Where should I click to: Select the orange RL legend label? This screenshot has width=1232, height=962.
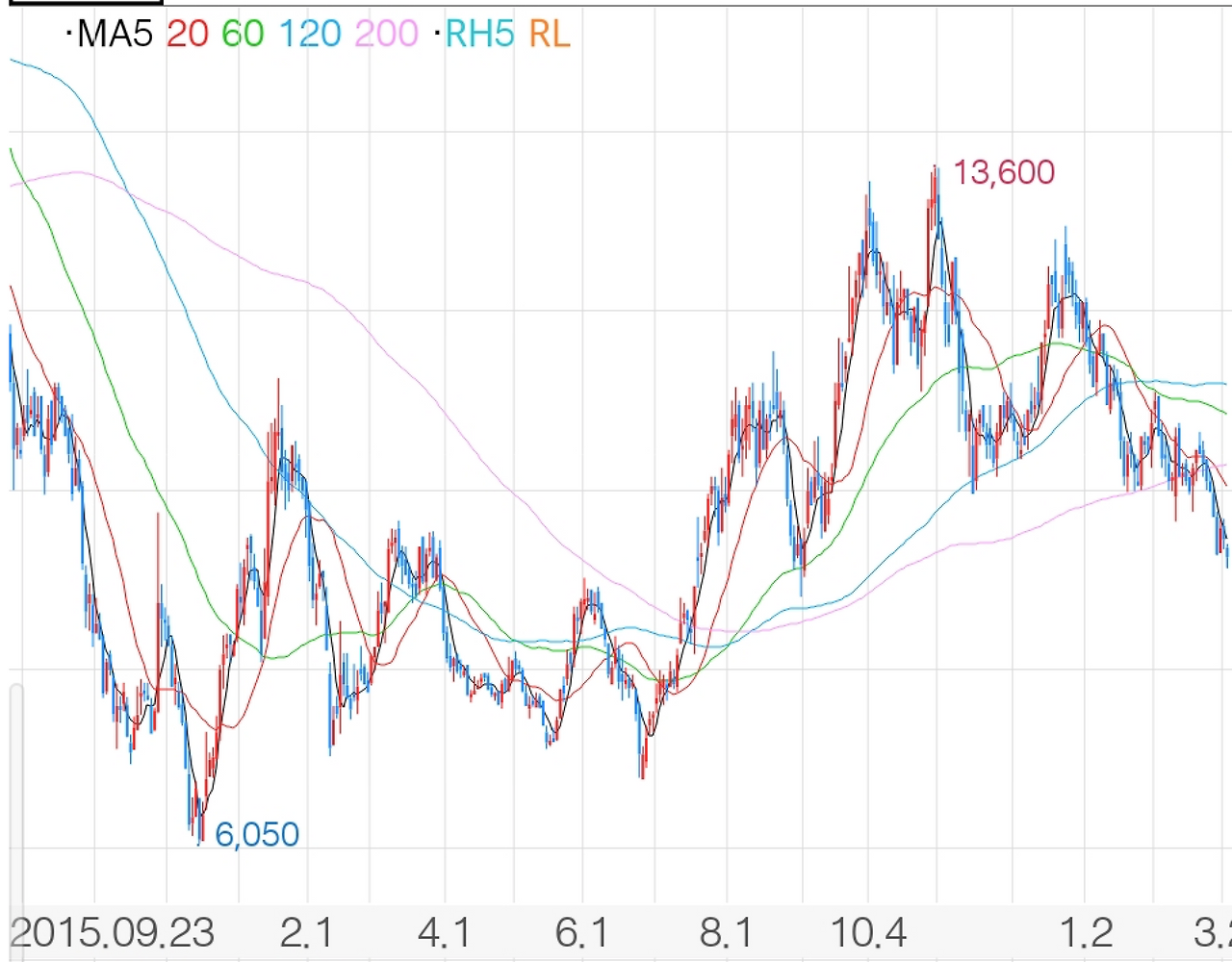point(550,34)
